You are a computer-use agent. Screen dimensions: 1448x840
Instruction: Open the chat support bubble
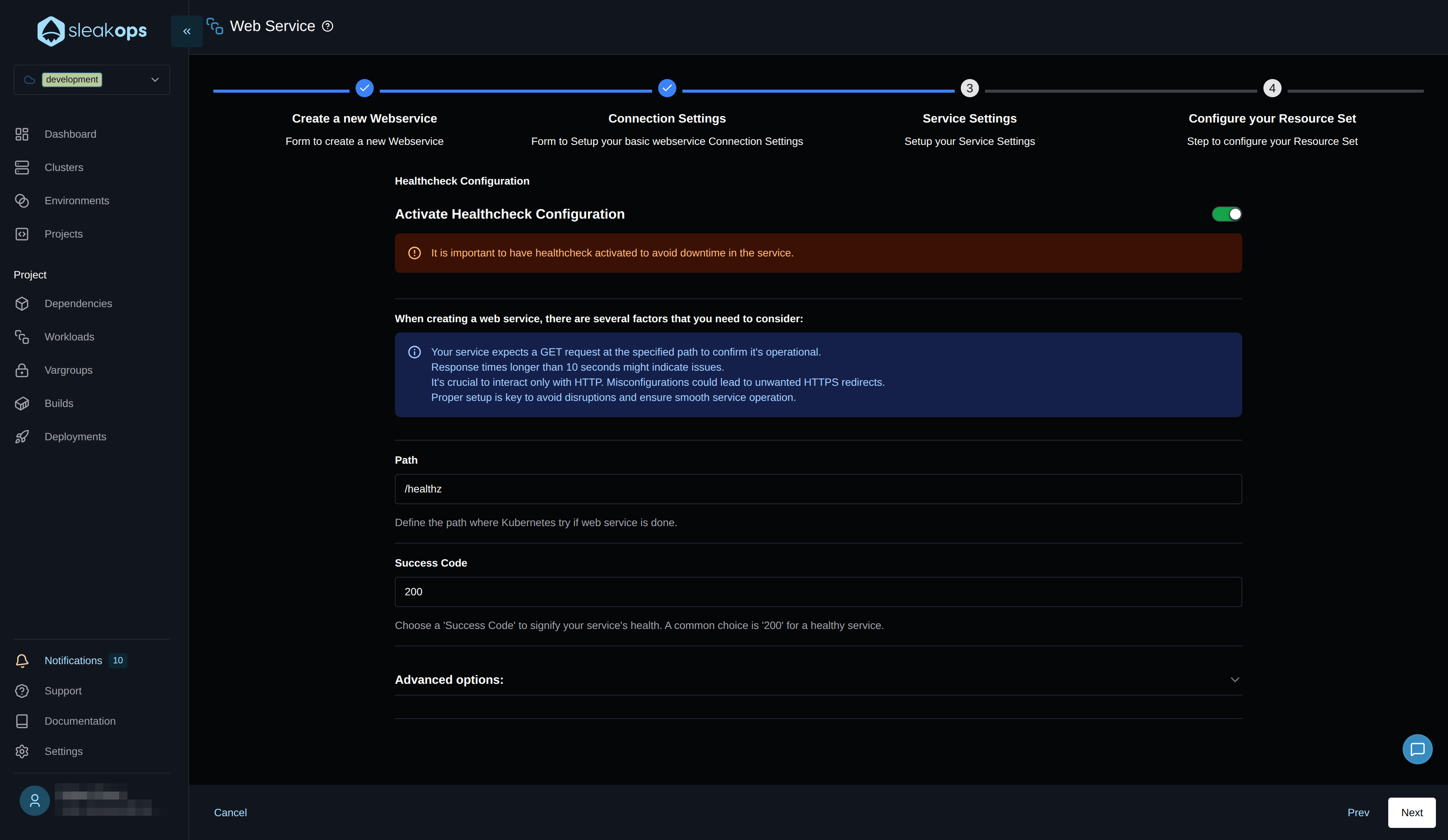click(1417, 749)
